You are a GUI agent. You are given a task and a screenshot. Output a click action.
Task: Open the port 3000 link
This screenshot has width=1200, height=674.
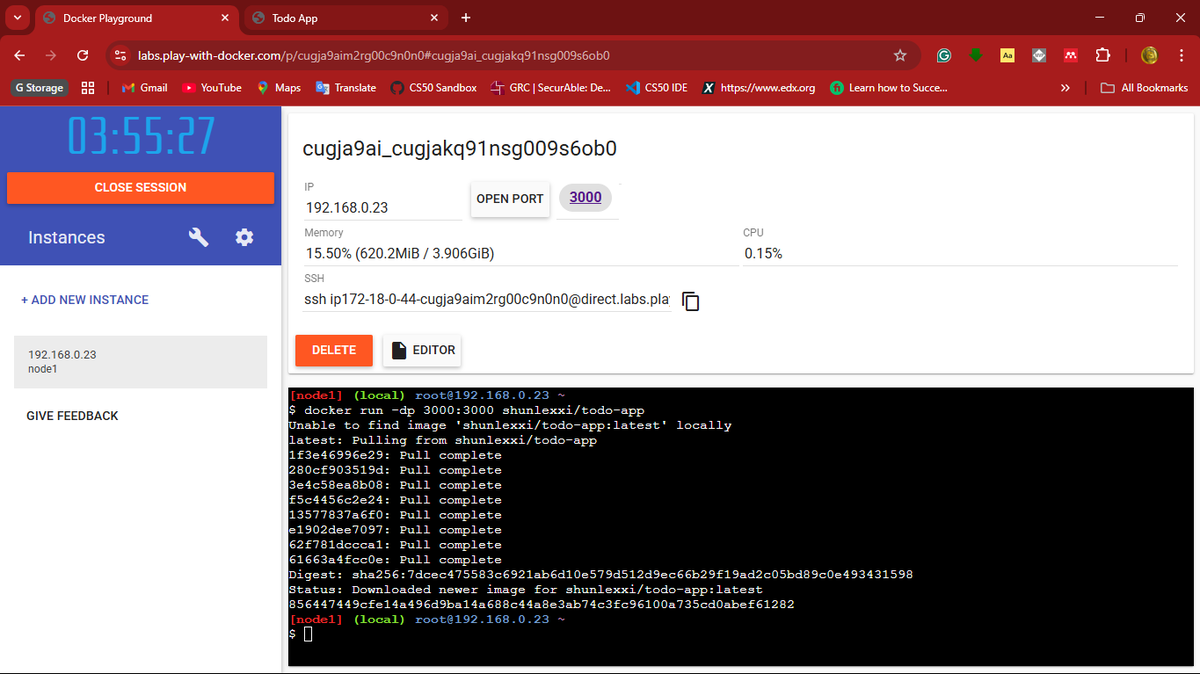click(585, 198)
